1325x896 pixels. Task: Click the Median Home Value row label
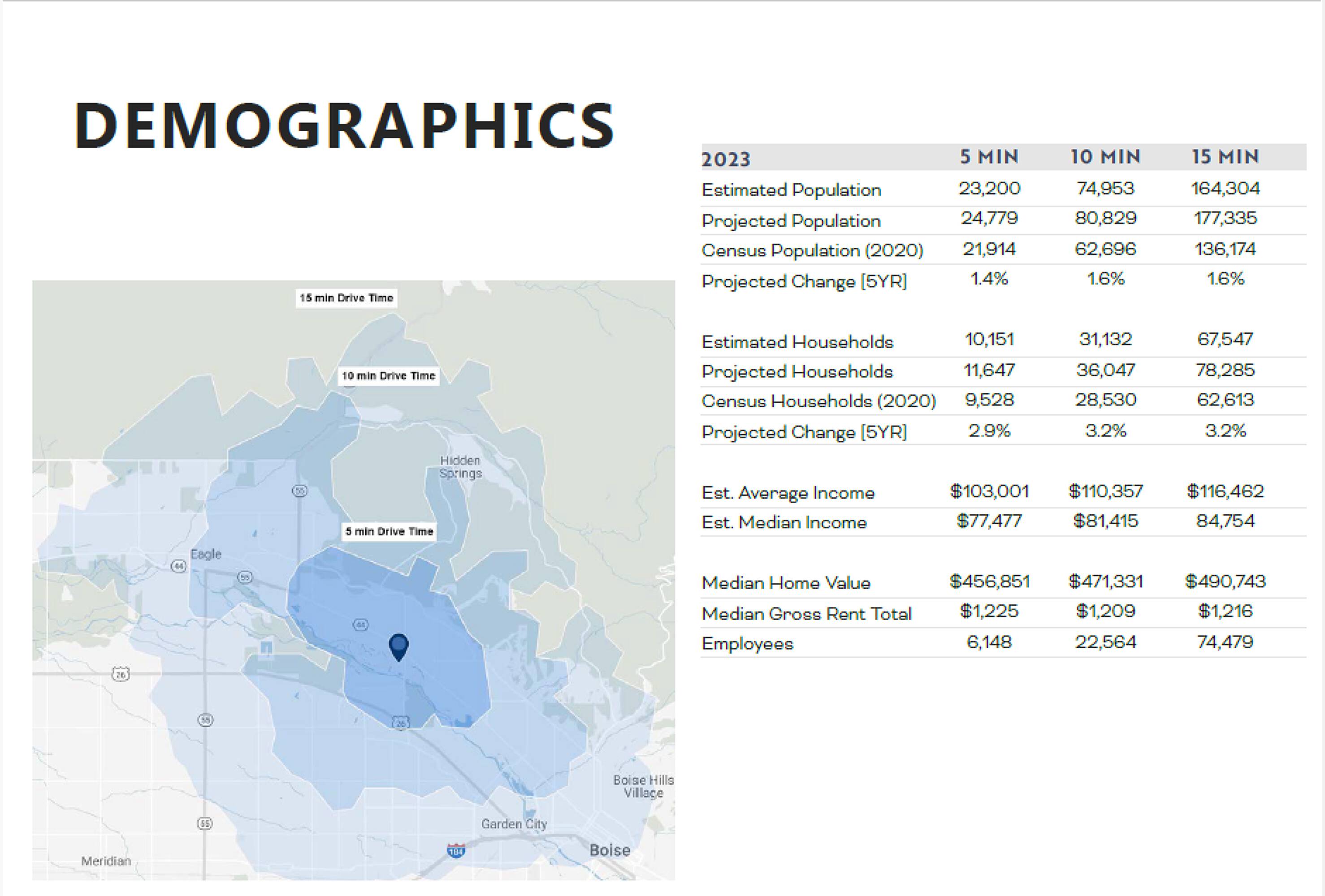[x=786, y=583]
